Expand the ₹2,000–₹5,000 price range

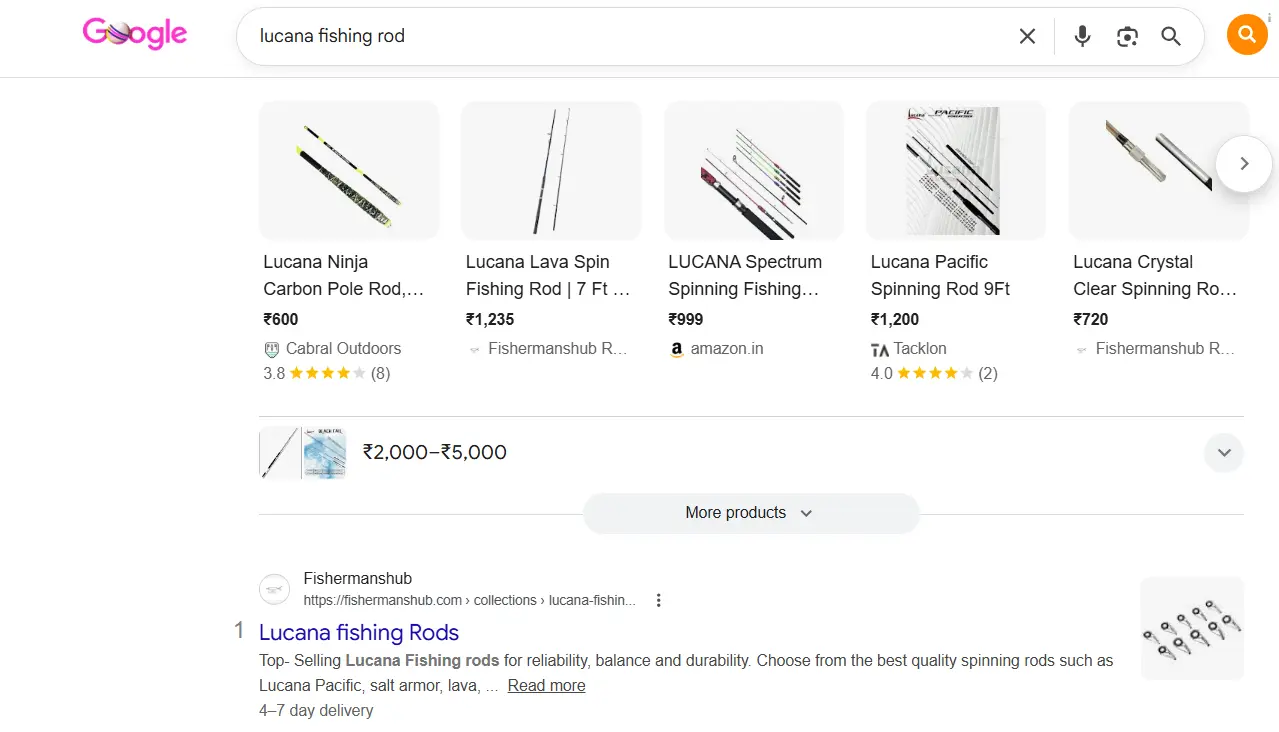1224,452
